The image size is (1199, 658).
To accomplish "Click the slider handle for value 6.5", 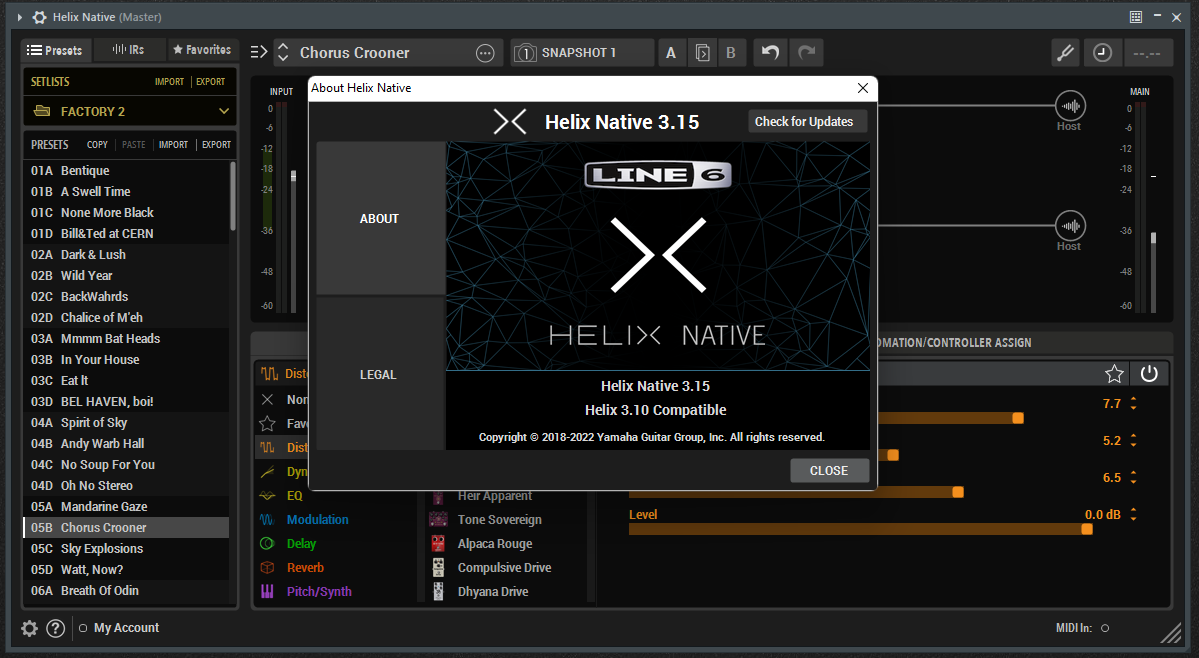I will click(x=957, y=492).
